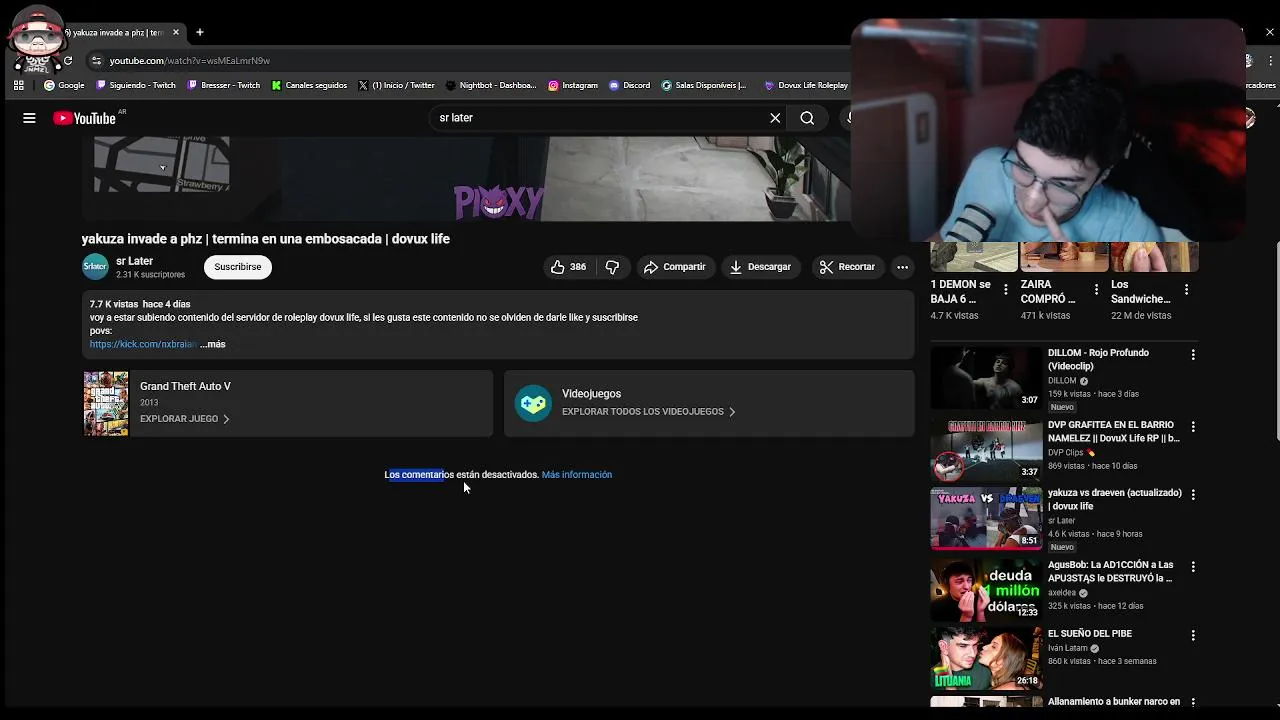
Task: Open the Dovux Life Roleplay bookmark
Action: click(x=806, y=85)
